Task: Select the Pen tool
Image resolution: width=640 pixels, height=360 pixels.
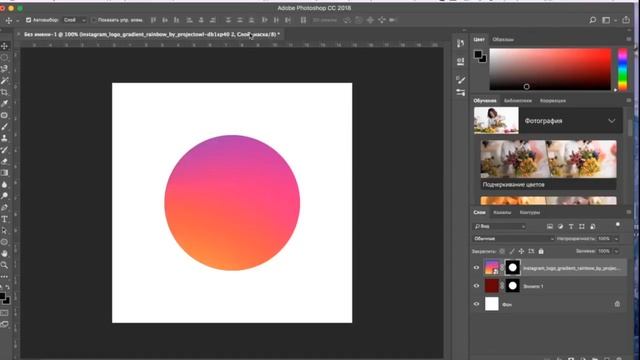Action: 4,208
